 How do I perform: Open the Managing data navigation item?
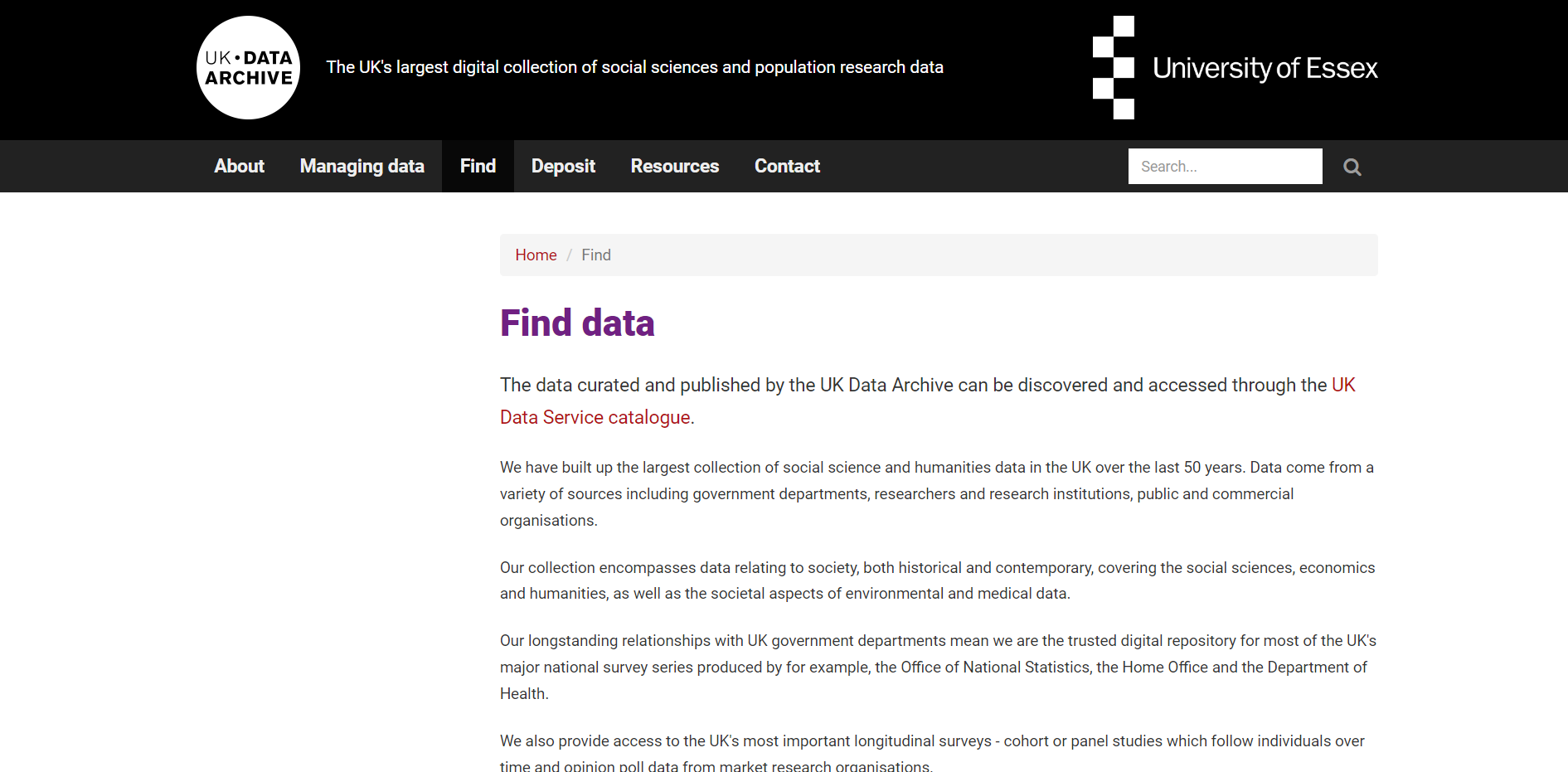tap(362, 167)
